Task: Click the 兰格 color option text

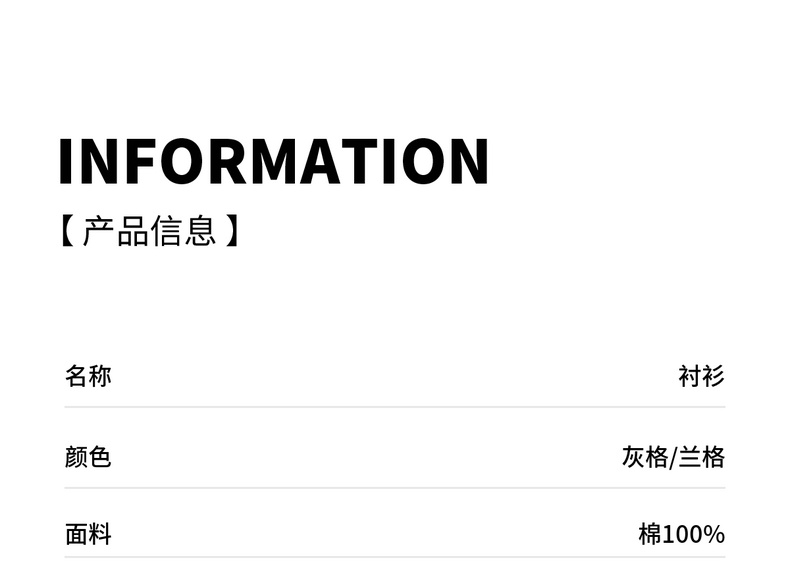Action: [701, 458]
